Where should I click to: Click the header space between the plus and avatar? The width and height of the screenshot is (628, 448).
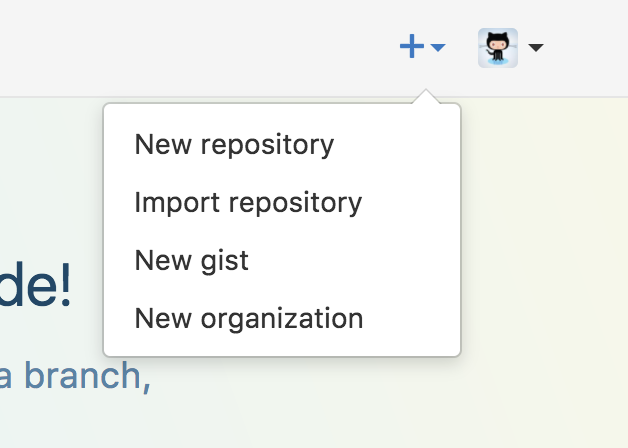coord(462,48)
